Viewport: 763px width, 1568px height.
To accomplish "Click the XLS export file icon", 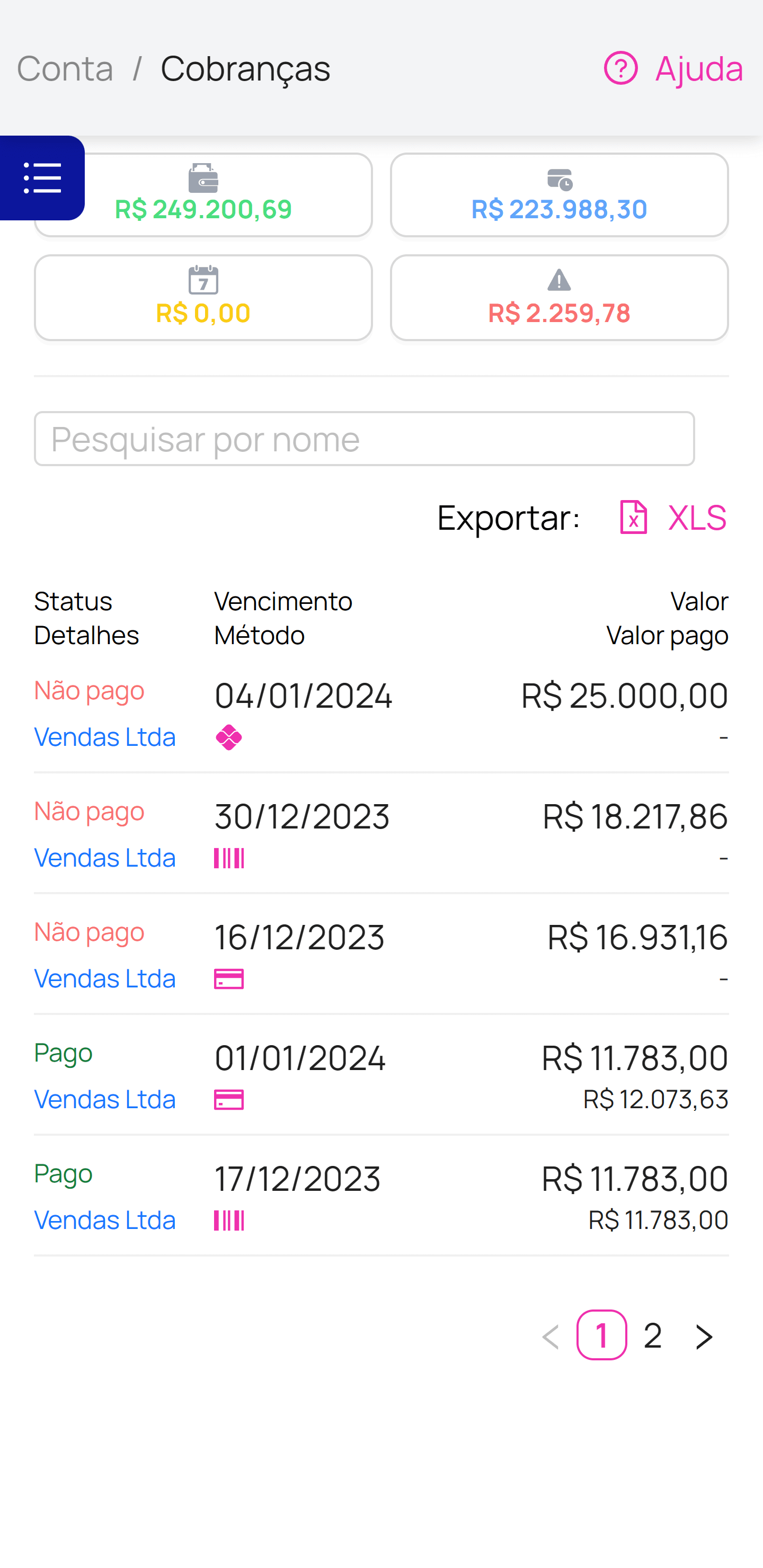I will click(x=633, y=518).
